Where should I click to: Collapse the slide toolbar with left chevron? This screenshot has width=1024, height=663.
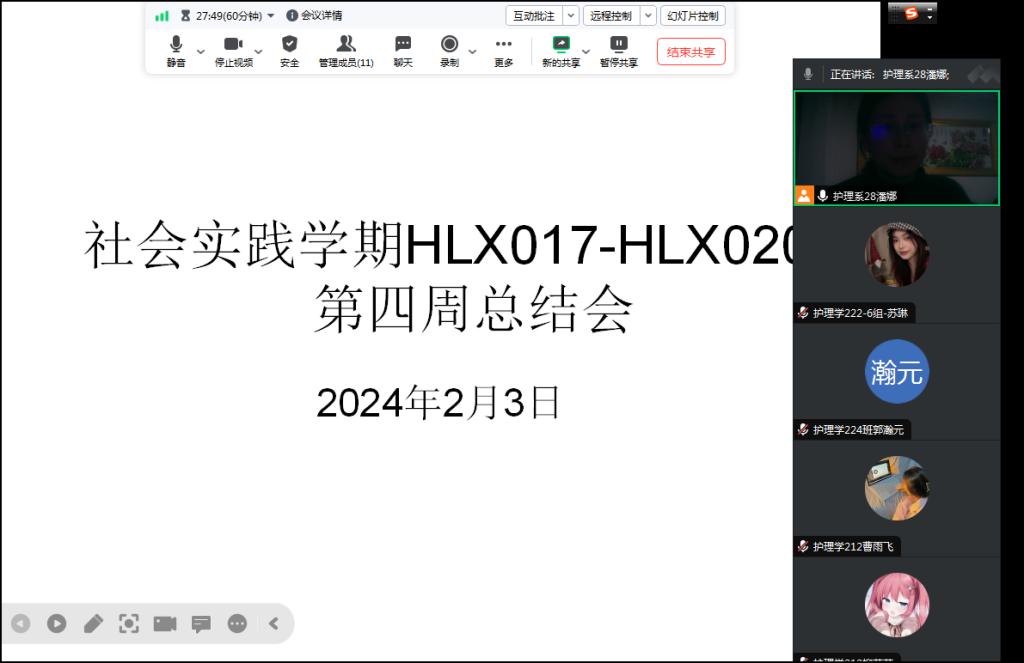point(273,624)
